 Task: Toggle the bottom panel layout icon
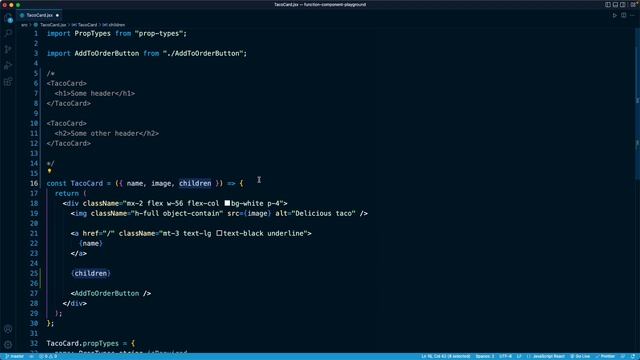(x=615, y=4)
